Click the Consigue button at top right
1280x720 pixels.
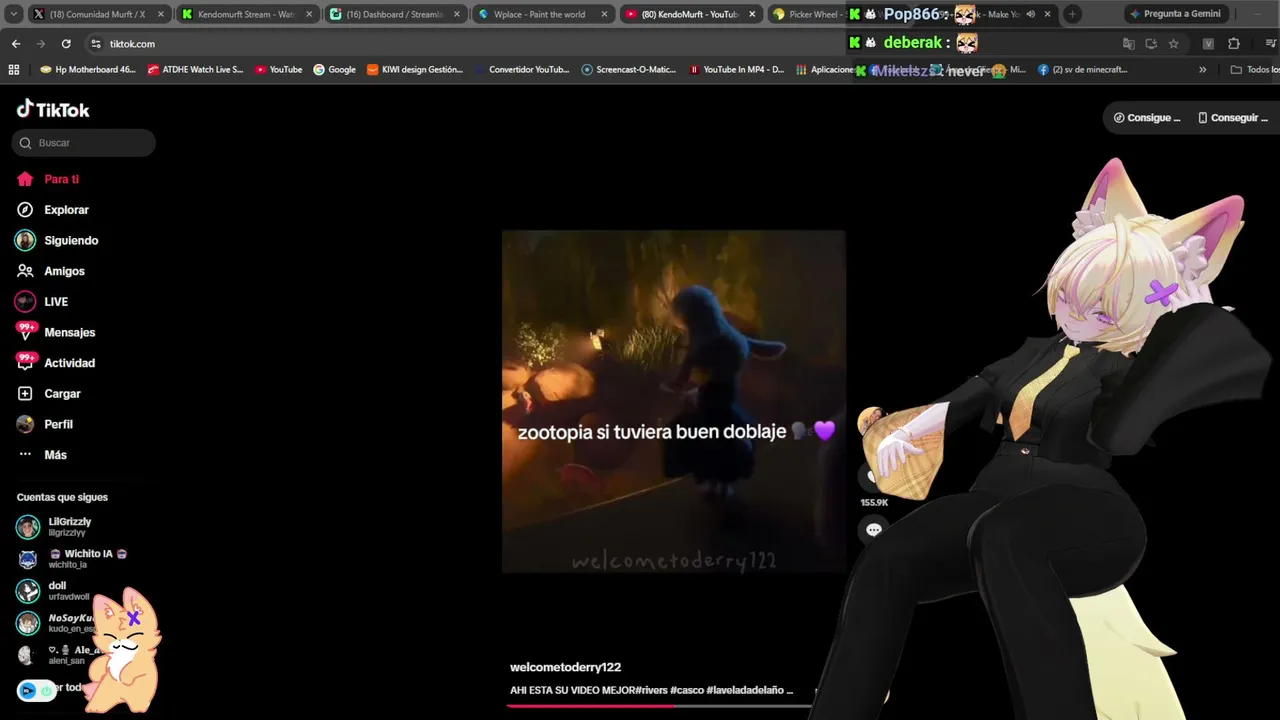tap(1147, 118)
